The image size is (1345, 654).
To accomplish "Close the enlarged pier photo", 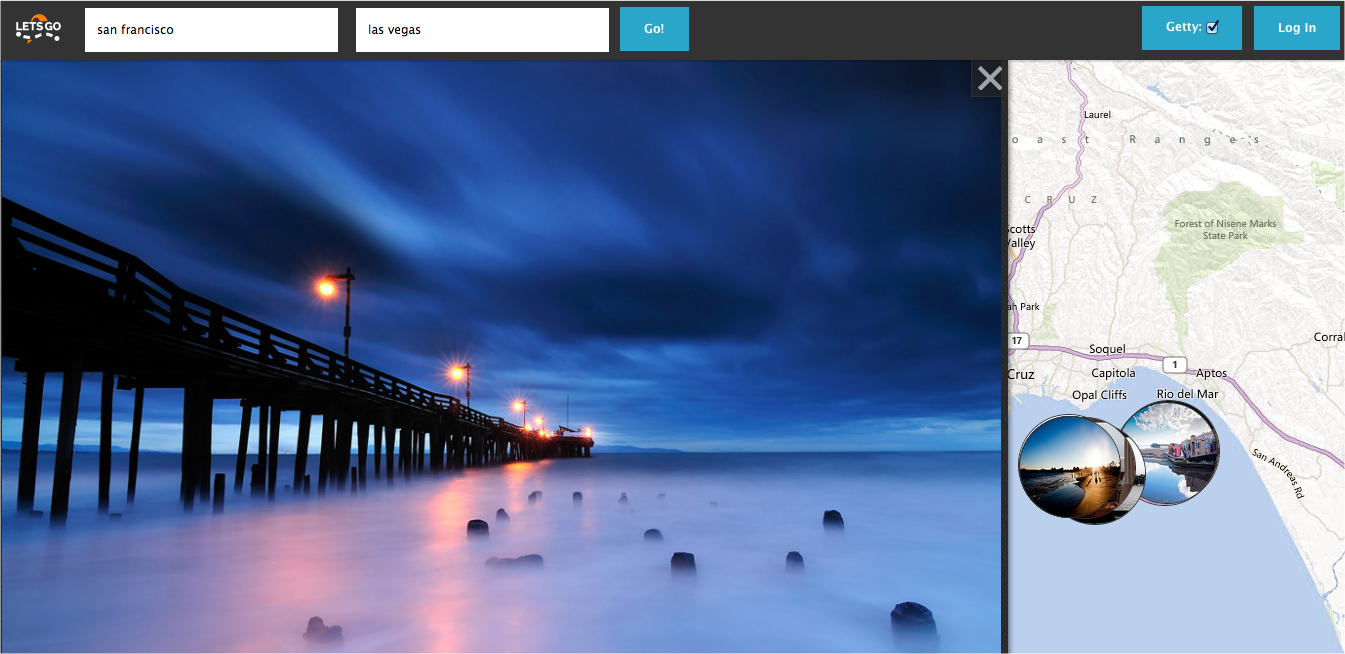I will click(x=989, y=78).
